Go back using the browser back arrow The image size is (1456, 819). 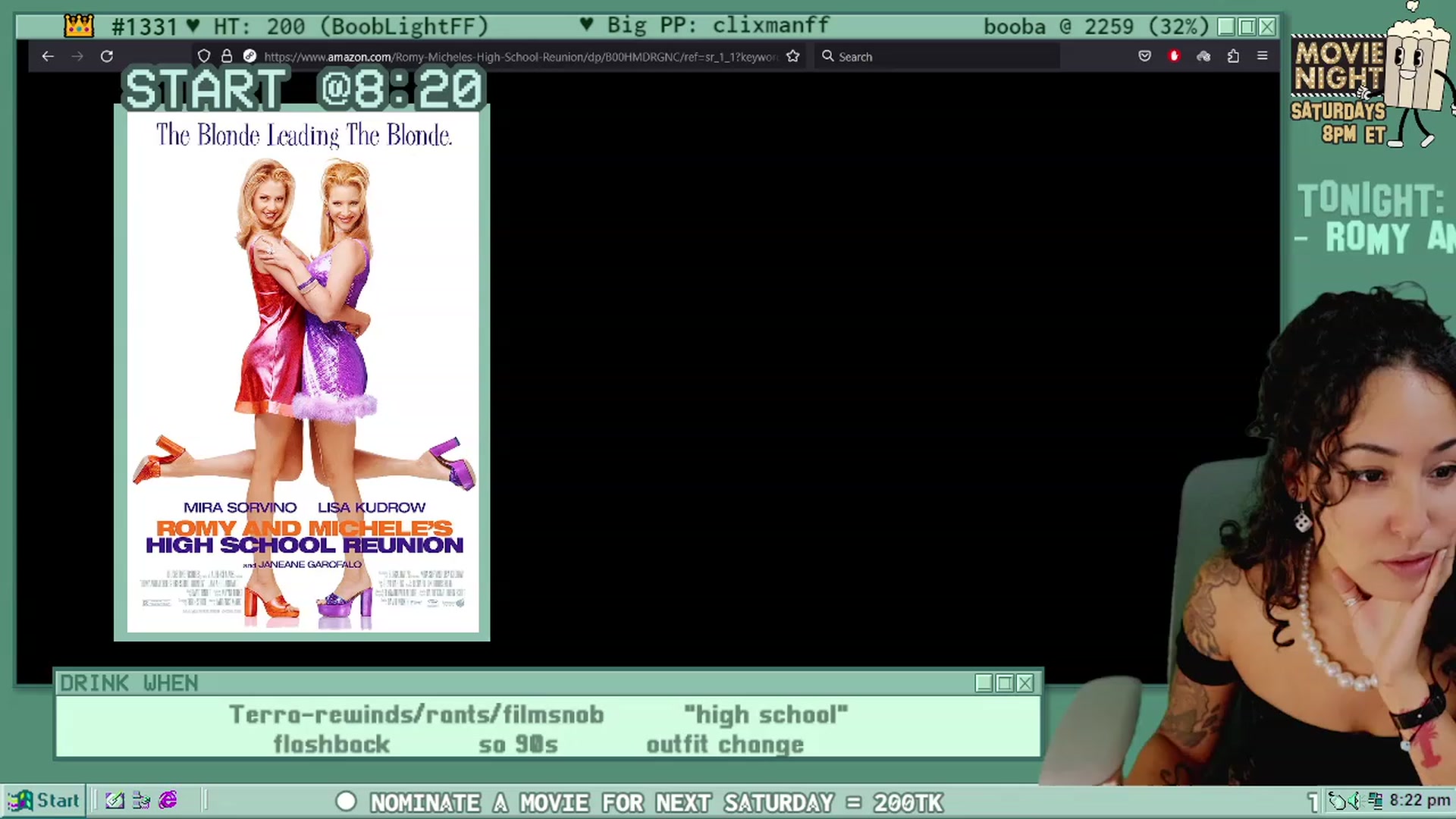(x=48, y=56)
